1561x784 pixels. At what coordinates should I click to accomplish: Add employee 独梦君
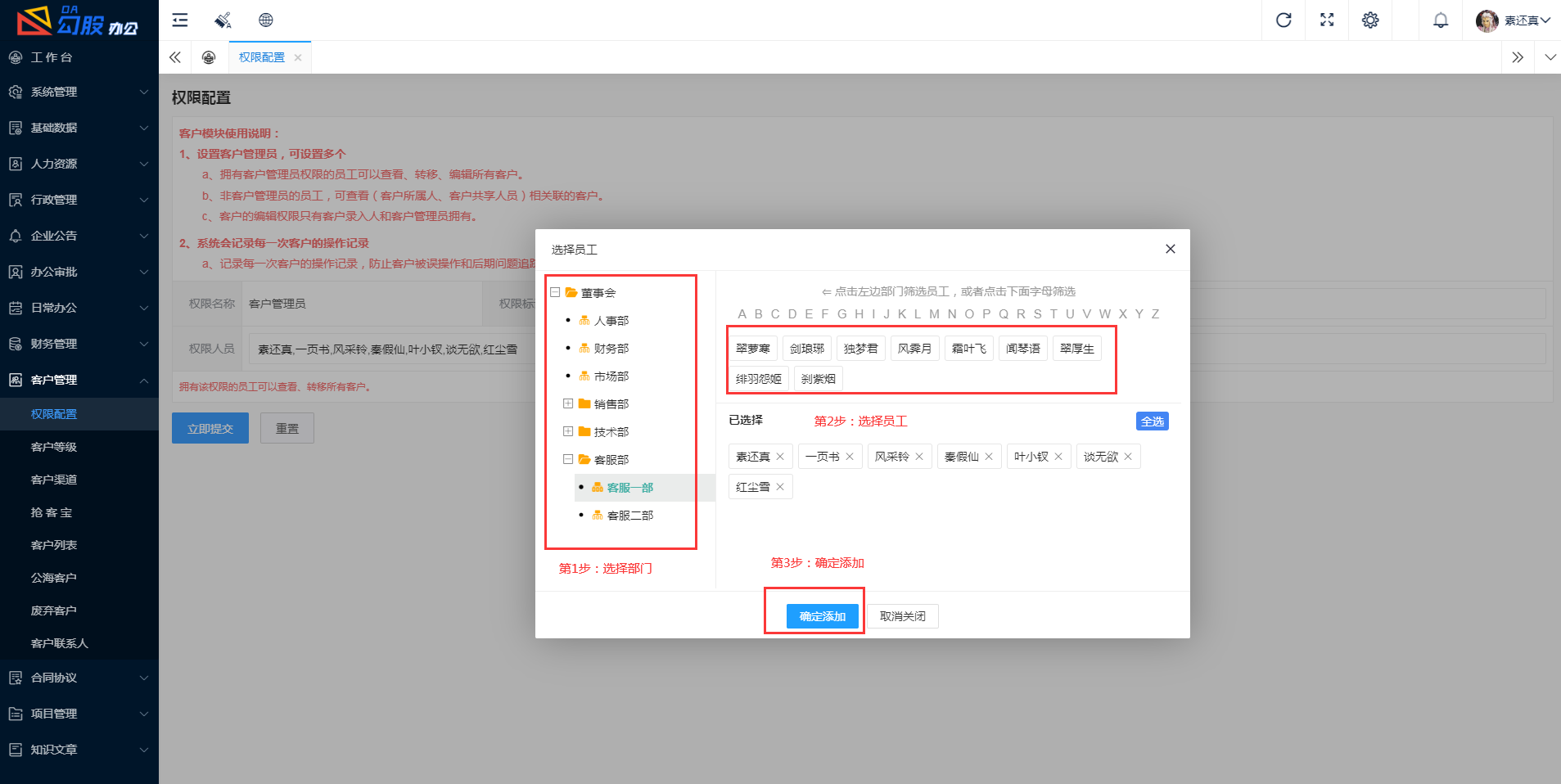[x=861, y=349]
